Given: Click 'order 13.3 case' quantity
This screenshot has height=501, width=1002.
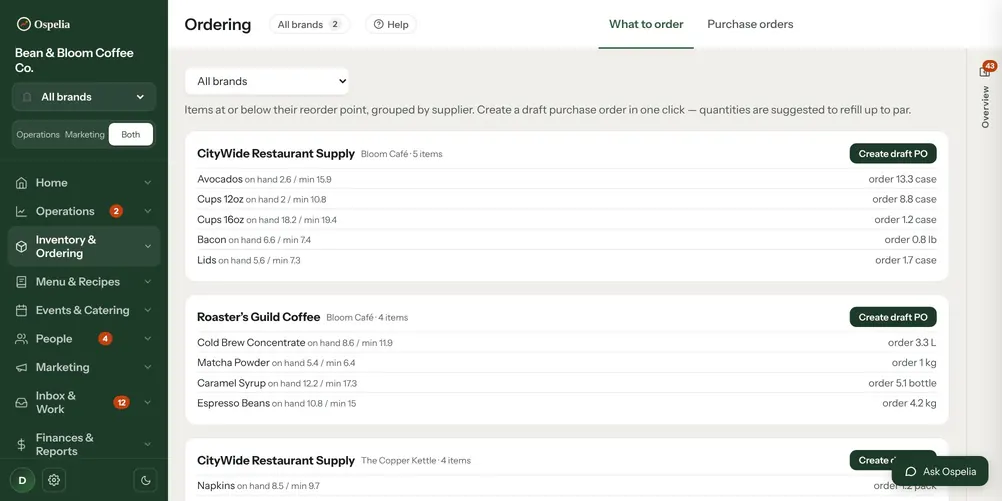Looking at the screenshot, I should [902, 180].
